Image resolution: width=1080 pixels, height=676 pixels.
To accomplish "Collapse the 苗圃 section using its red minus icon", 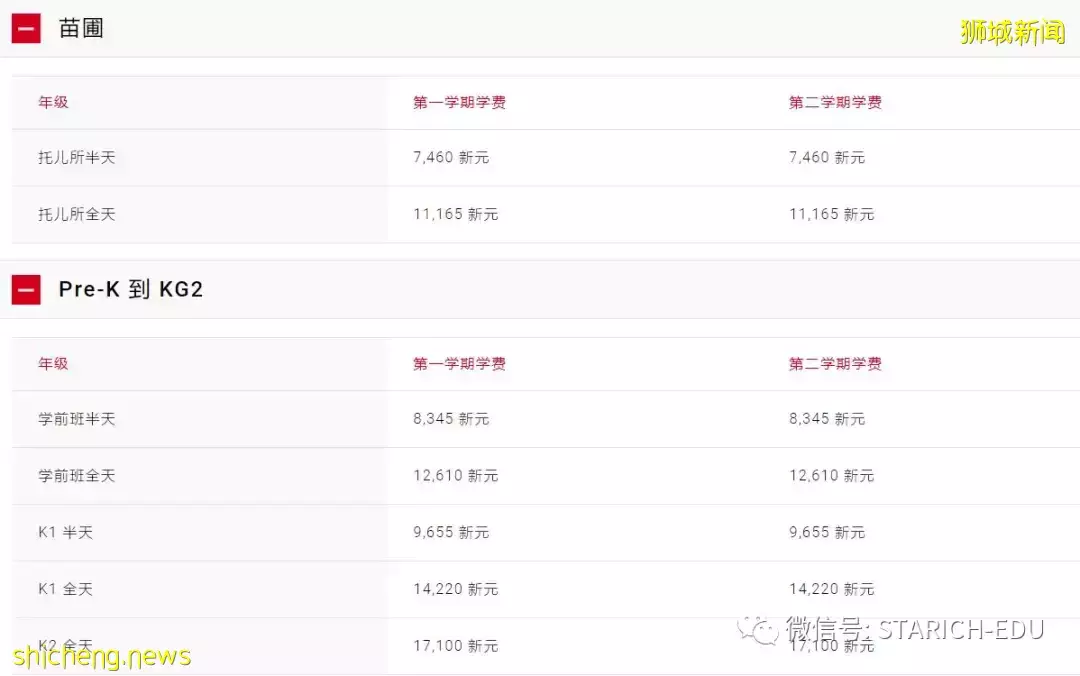I will click(26, 29).
